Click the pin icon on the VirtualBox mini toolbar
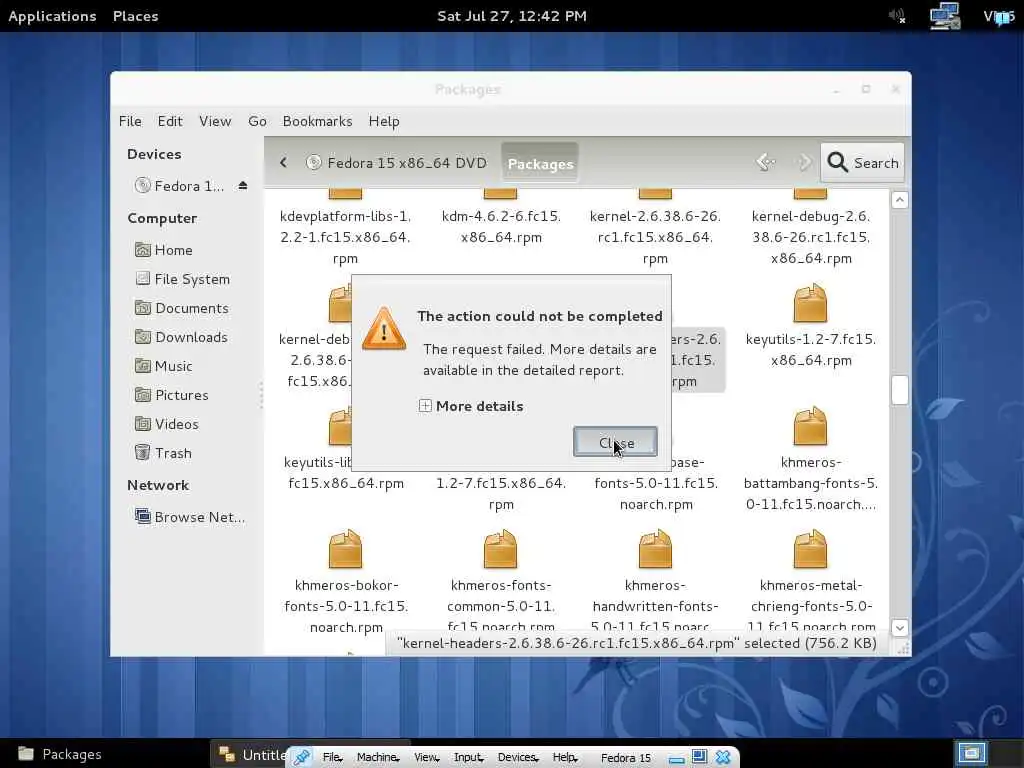The width and height of the screenshot is (1024, 768). 302,757
